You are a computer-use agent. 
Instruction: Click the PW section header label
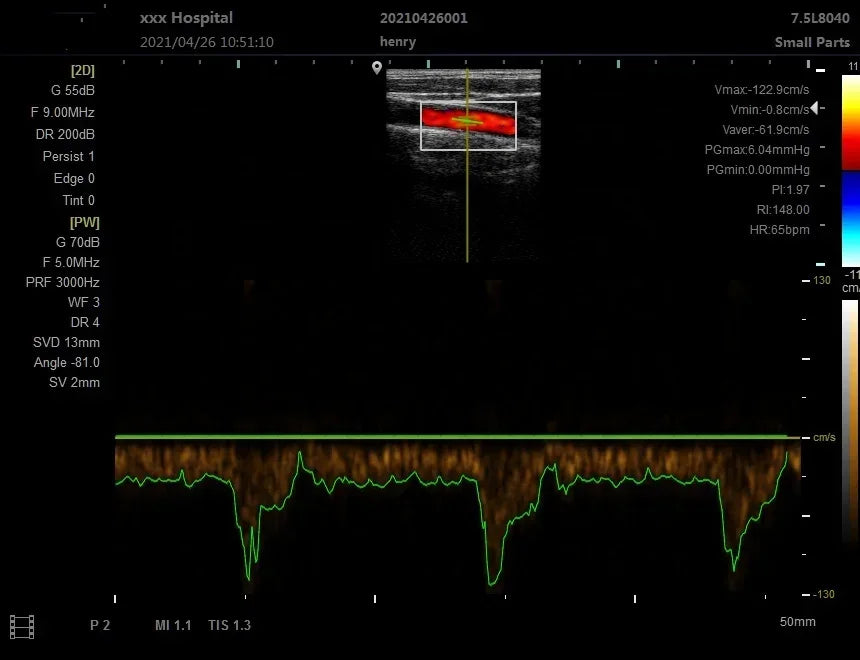(84, 222)
